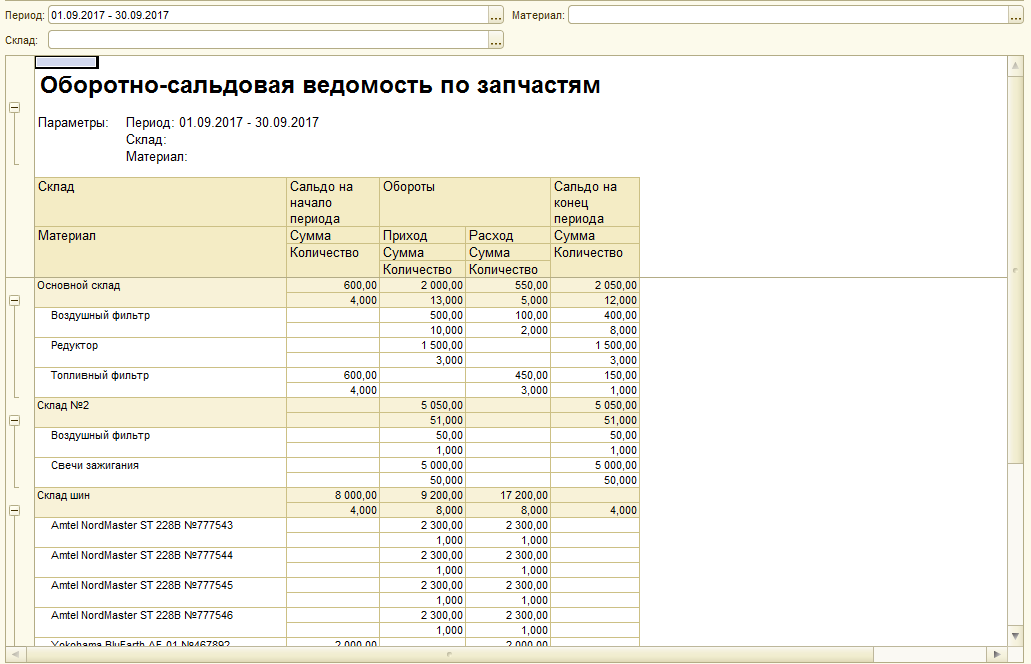The width and height of the screenshot is (1031, 664).
Task: Open the Склад selection dialog button
Action: (x=496, y=40)
